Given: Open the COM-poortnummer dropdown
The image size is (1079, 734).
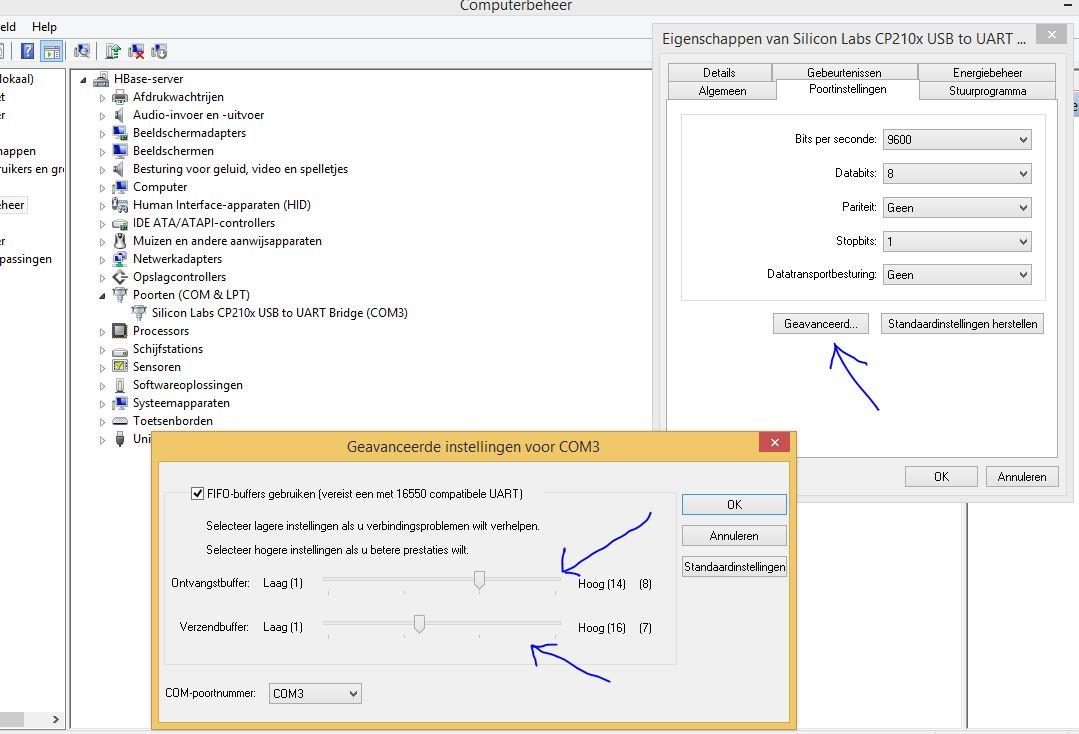Looking at the screenshot, I should 315,694.
